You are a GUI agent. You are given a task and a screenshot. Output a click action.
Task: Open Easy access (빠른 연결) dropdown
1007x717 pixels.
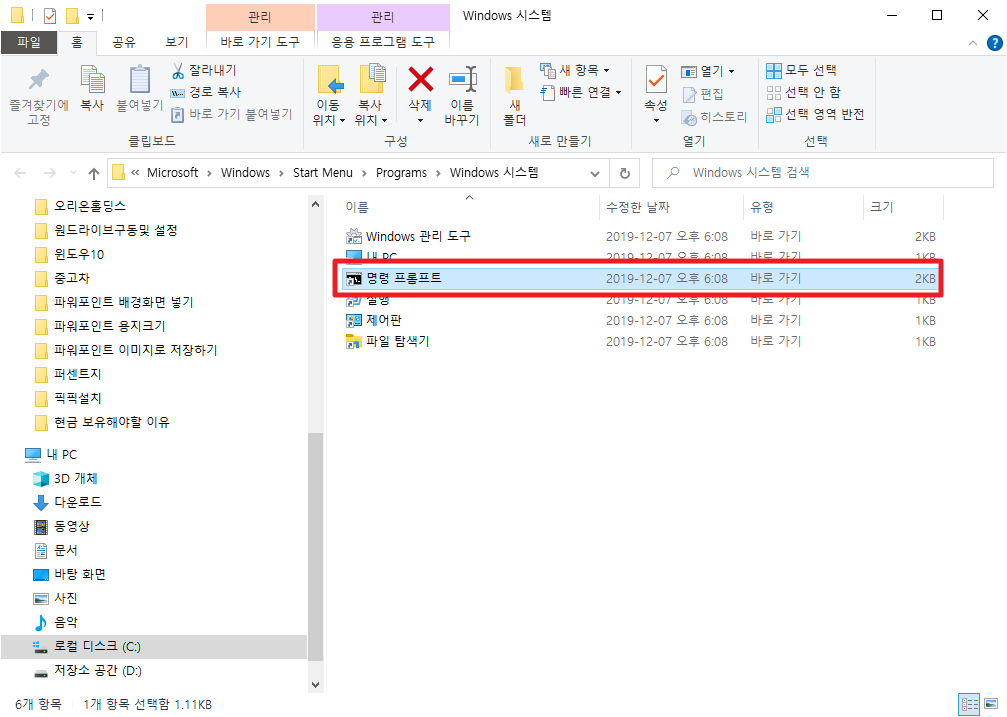[x=581, y=93]
